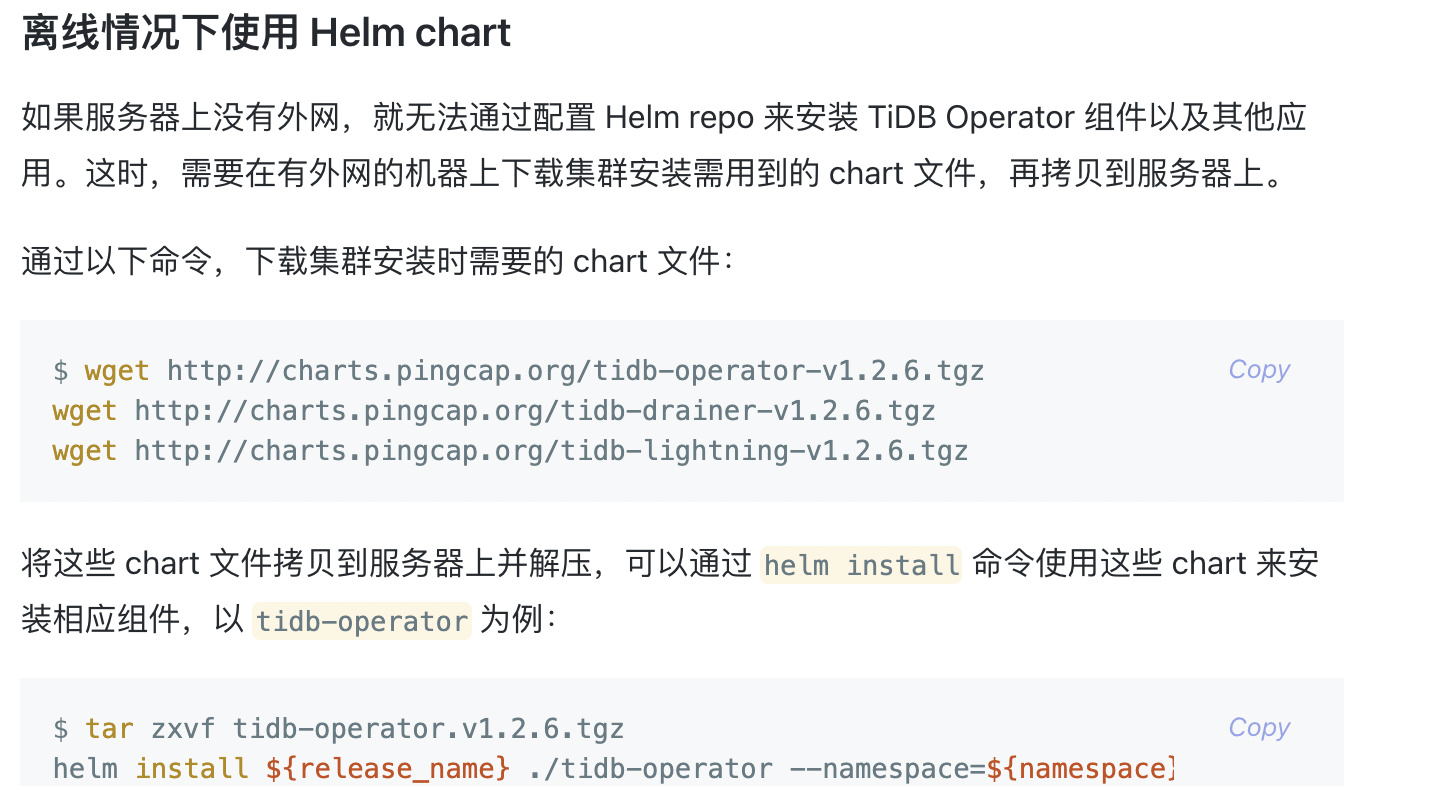Image resolution: width=1434 pixels, height=786 pixels.
Task: Click the ${release_name} placeholder
Action: [387, 768]
